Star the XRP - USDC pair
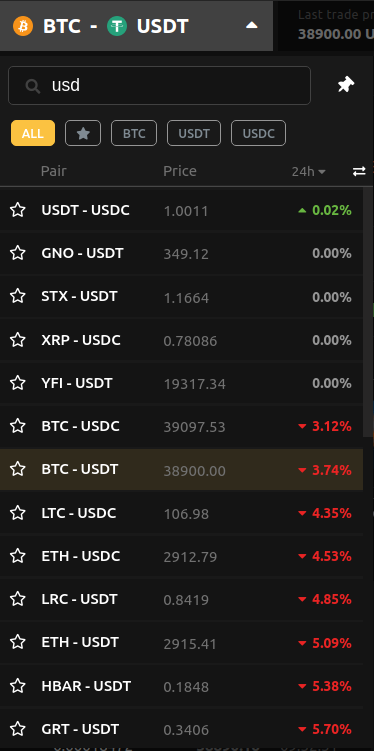 tap(18, 340)
